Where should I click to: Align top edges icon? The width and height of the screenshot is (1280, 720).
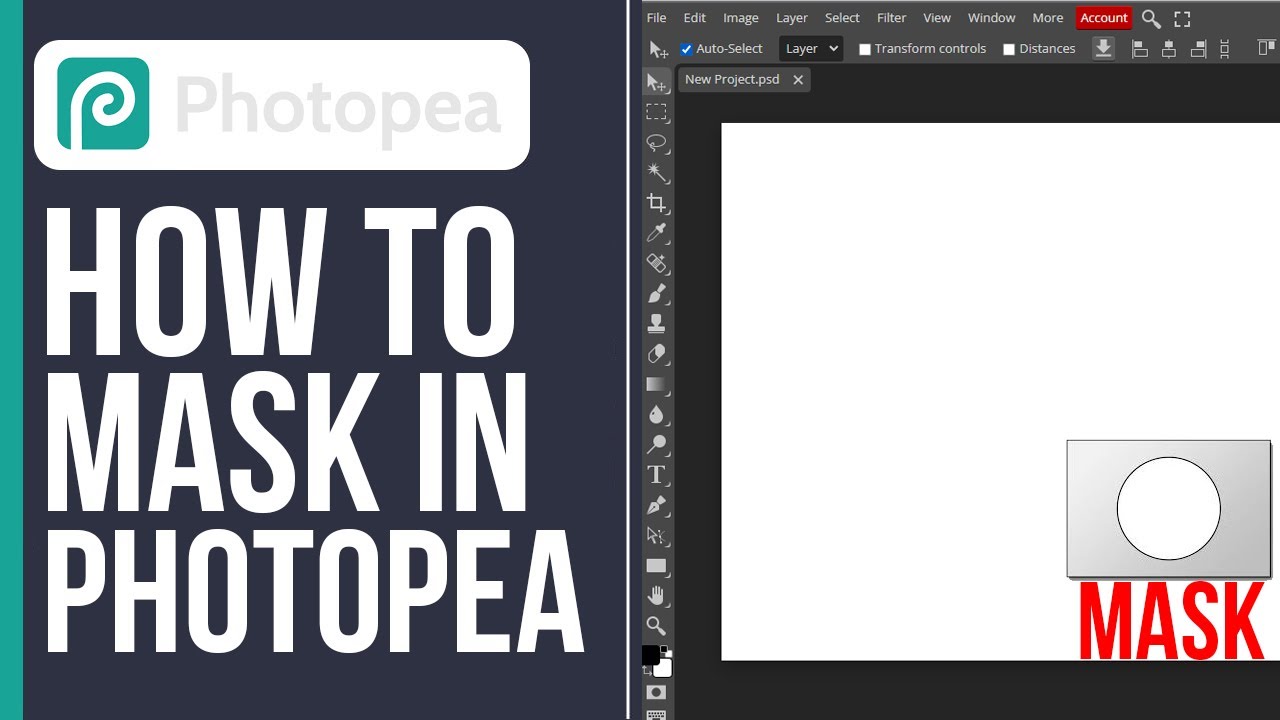click(x=1265, y=48)
